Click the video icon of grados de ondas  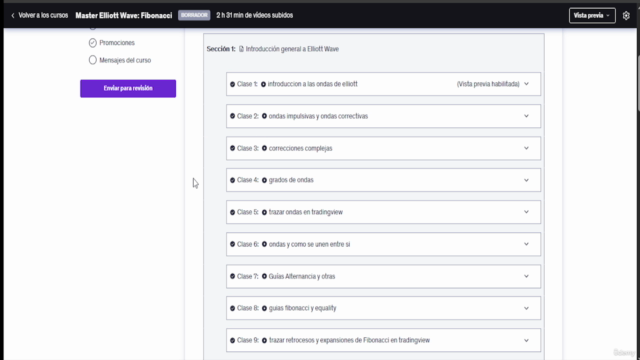tap(264, 180)
